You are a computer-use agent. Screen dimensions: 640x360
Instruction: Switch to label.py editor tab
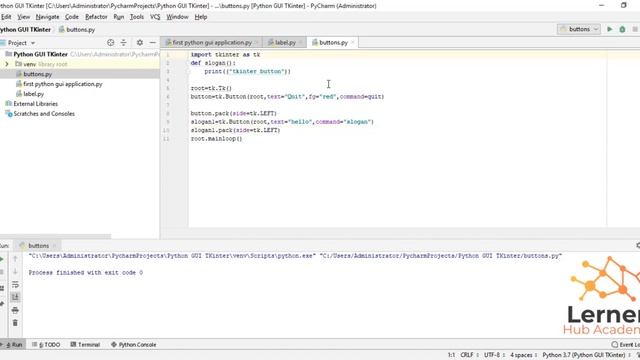click(284, 42)
